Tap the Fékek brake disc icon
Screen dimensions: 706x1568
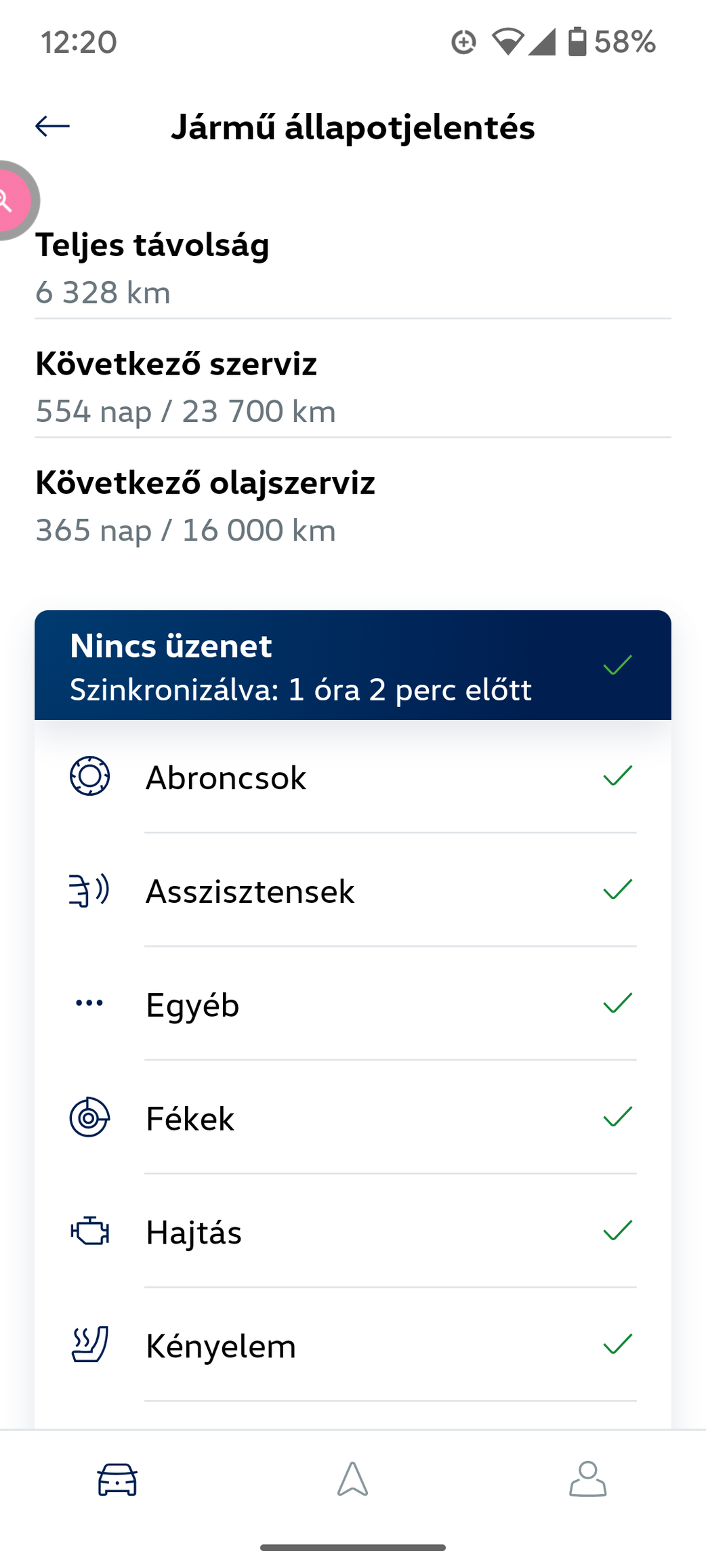[x=89, y=1117]
